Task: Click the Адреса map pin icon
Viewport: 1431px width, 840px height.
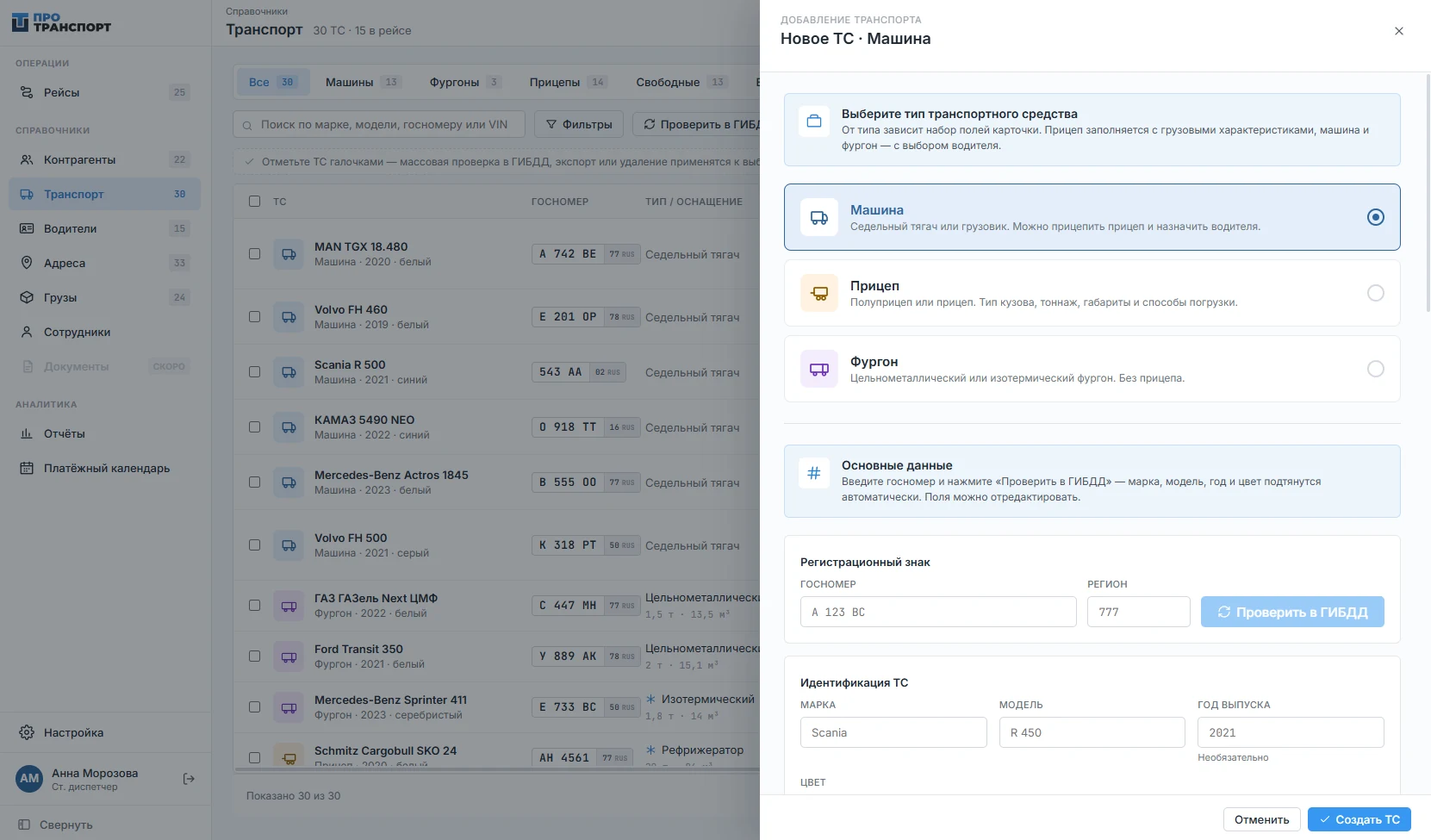Action: [27, 263]
